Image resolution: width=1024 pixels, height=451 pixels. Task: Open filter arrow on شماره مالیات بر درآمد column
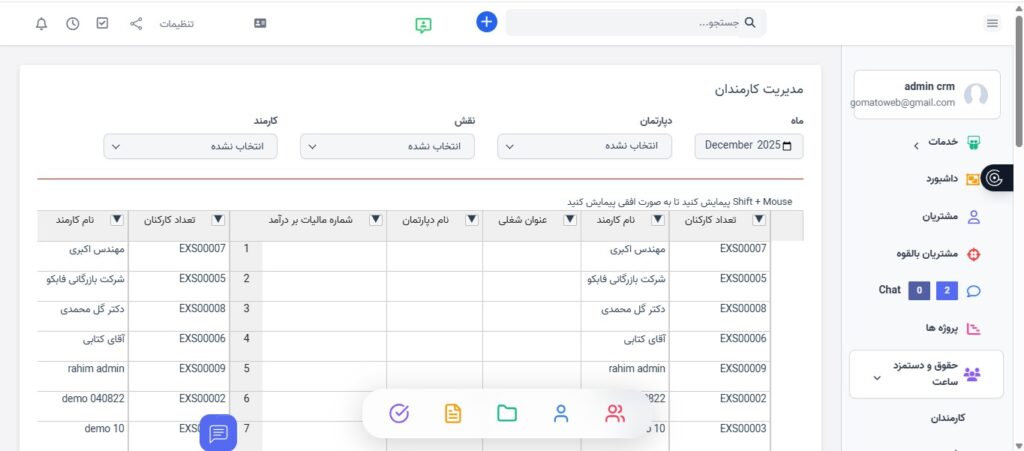tap(376, 220)
